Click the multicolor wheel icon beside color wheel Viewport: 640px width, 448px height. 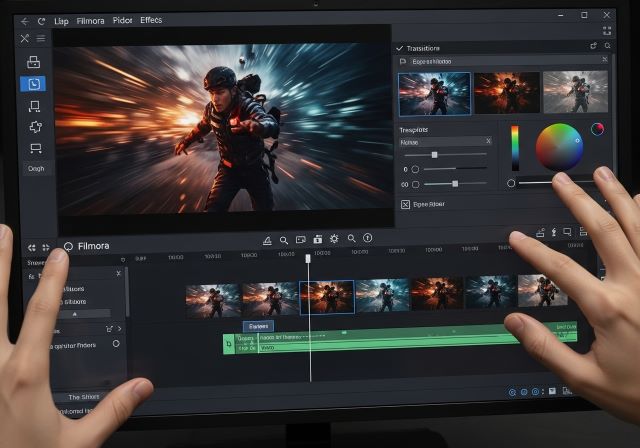(x=597, y=129)
